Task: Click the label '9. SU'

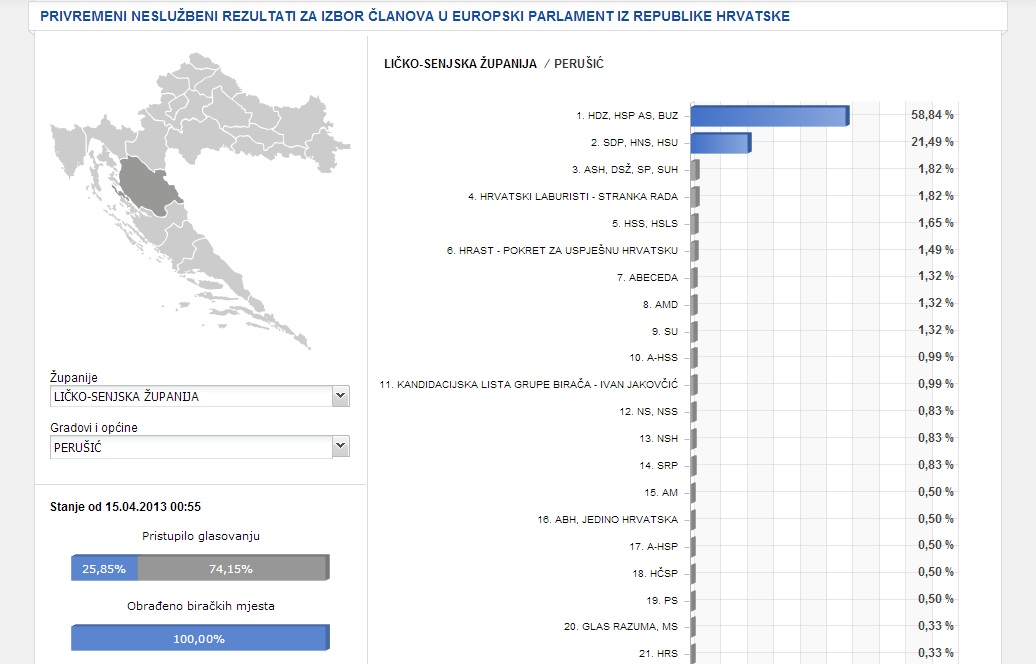Action: pos(665,332)
